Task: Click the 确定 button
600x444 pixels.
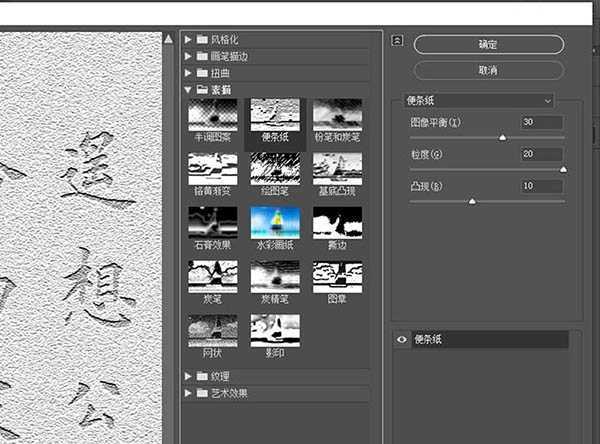Action: (488, 45)
